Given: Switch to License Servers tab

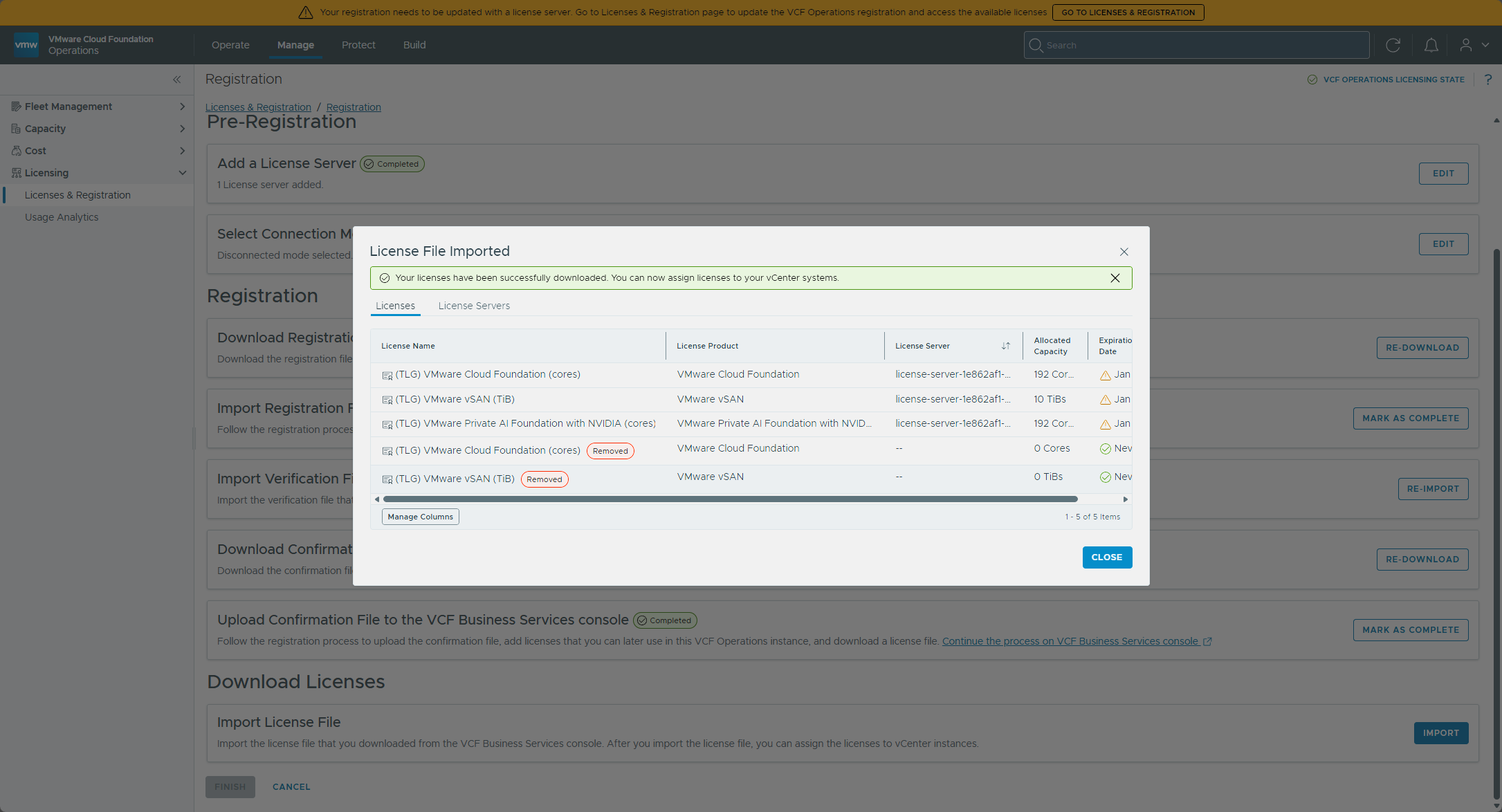Looking at the screenshot, I should point(474,306).
